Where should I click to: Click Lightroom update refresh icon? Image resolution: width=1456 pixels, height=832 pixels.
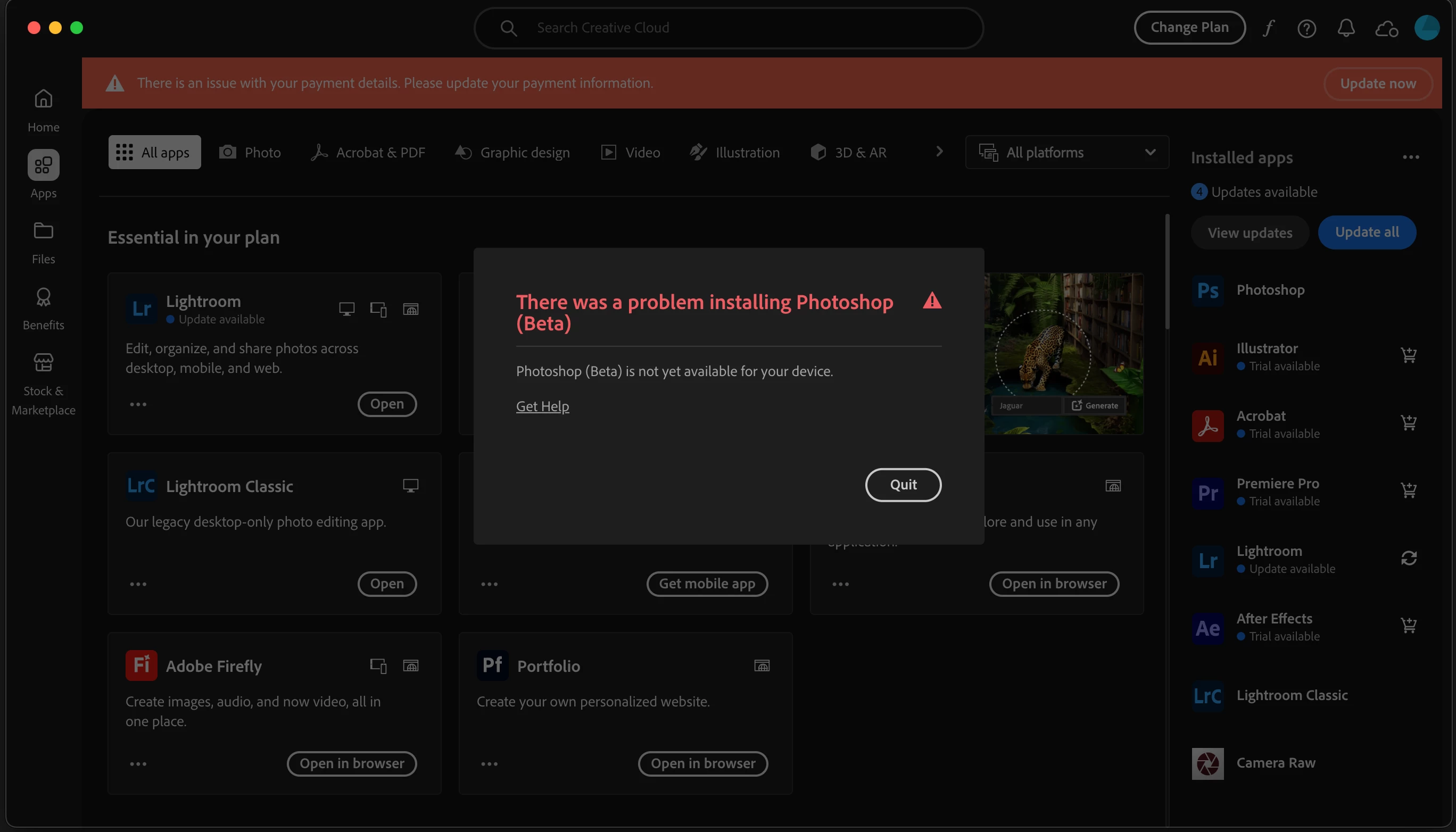point(1409,558)
